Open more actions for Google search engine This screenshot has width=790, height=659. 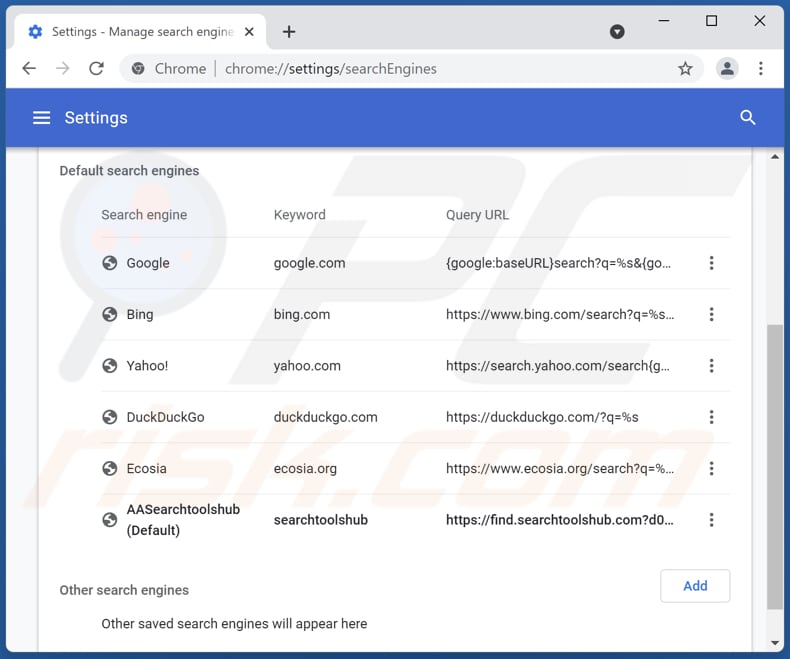click(x=711, y=263)
